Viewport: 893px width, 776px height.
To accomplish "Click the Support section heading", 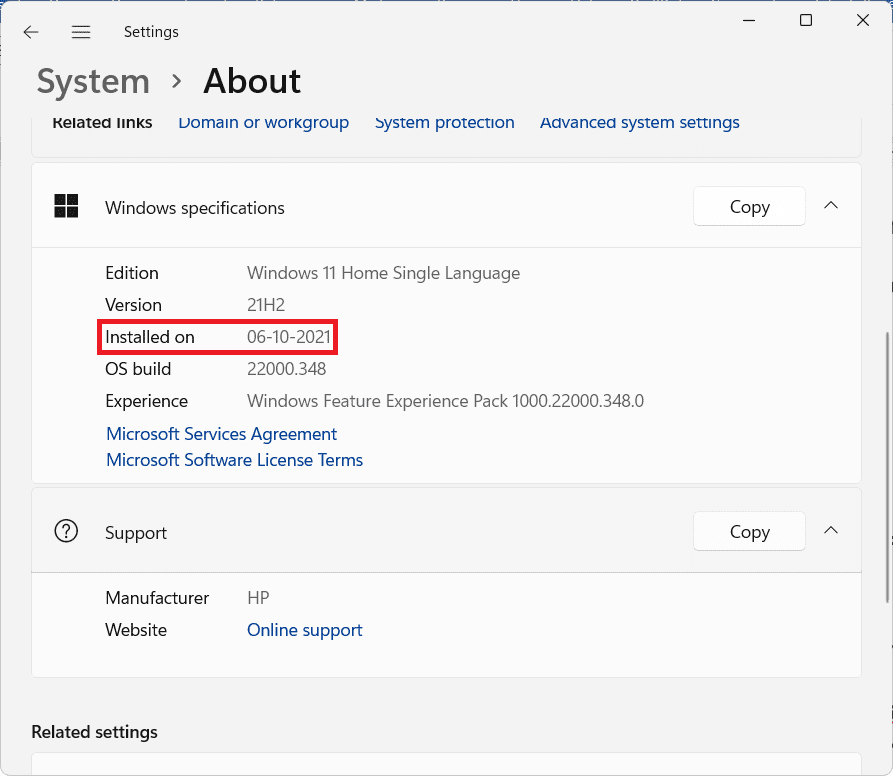I will (136, 533).
